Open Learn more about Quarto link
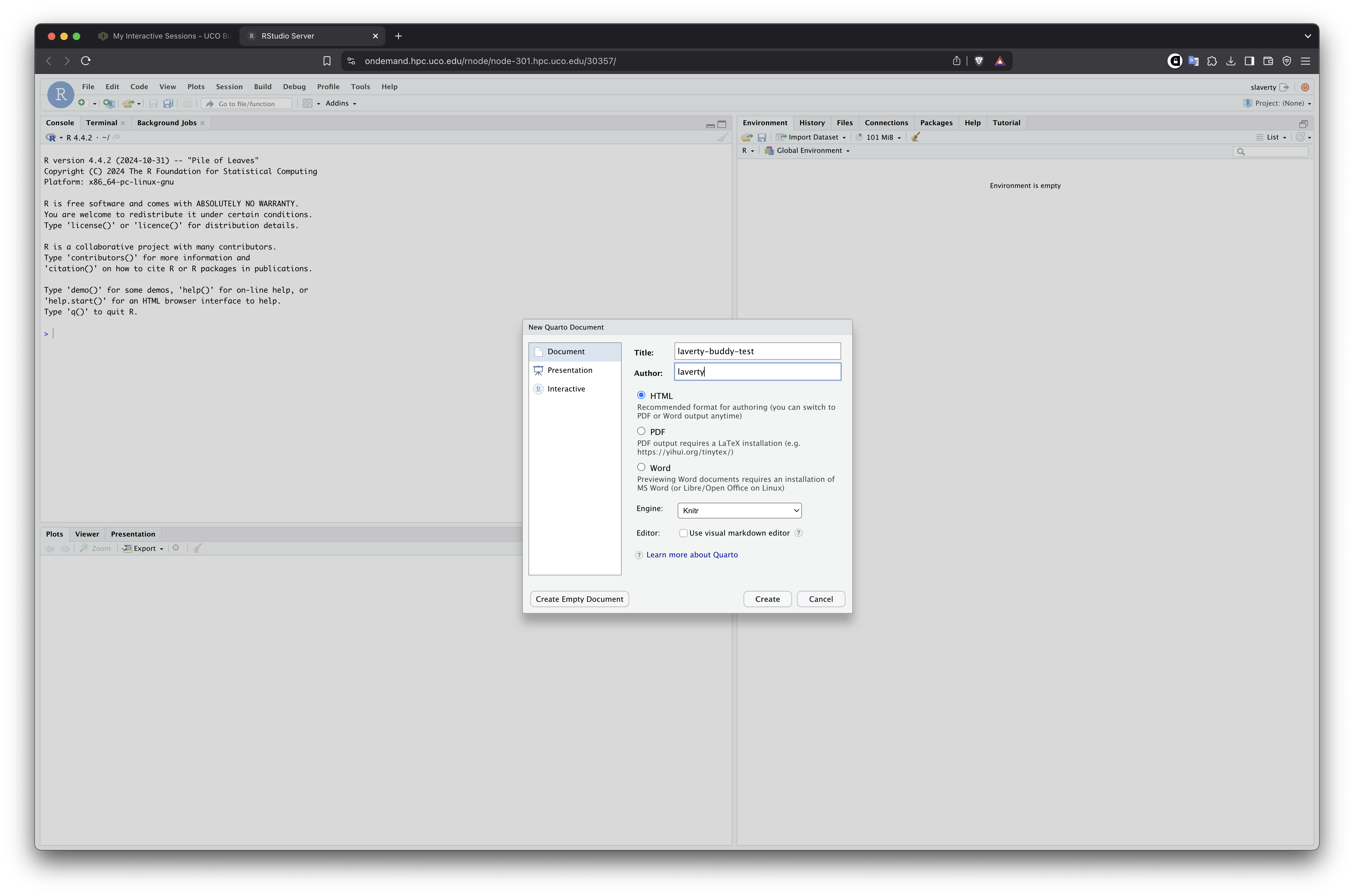Screen dimensions: 1354x896 click(692, 555)
